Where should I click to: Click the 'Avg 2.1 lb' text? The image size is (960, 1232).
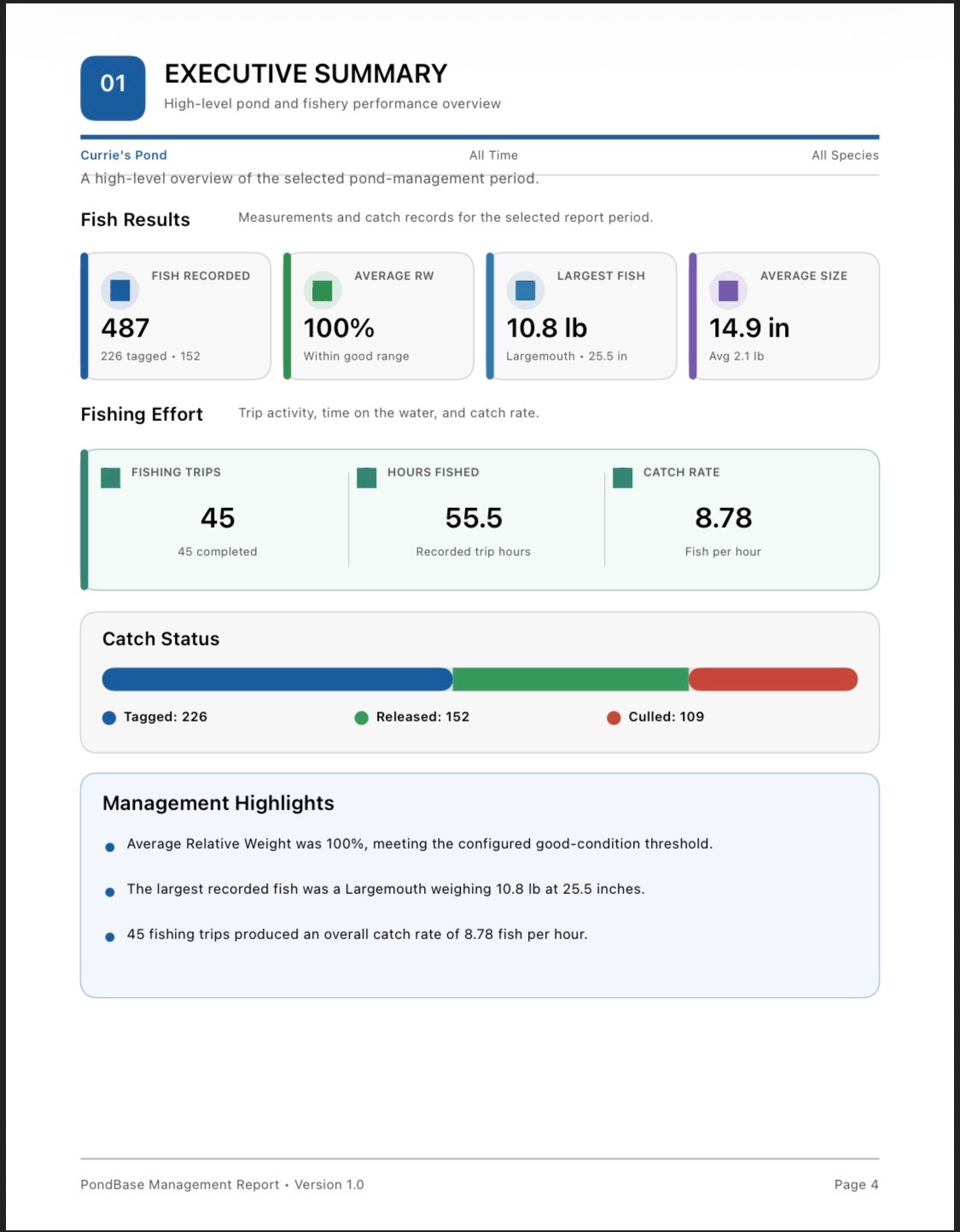coord(736,357)
